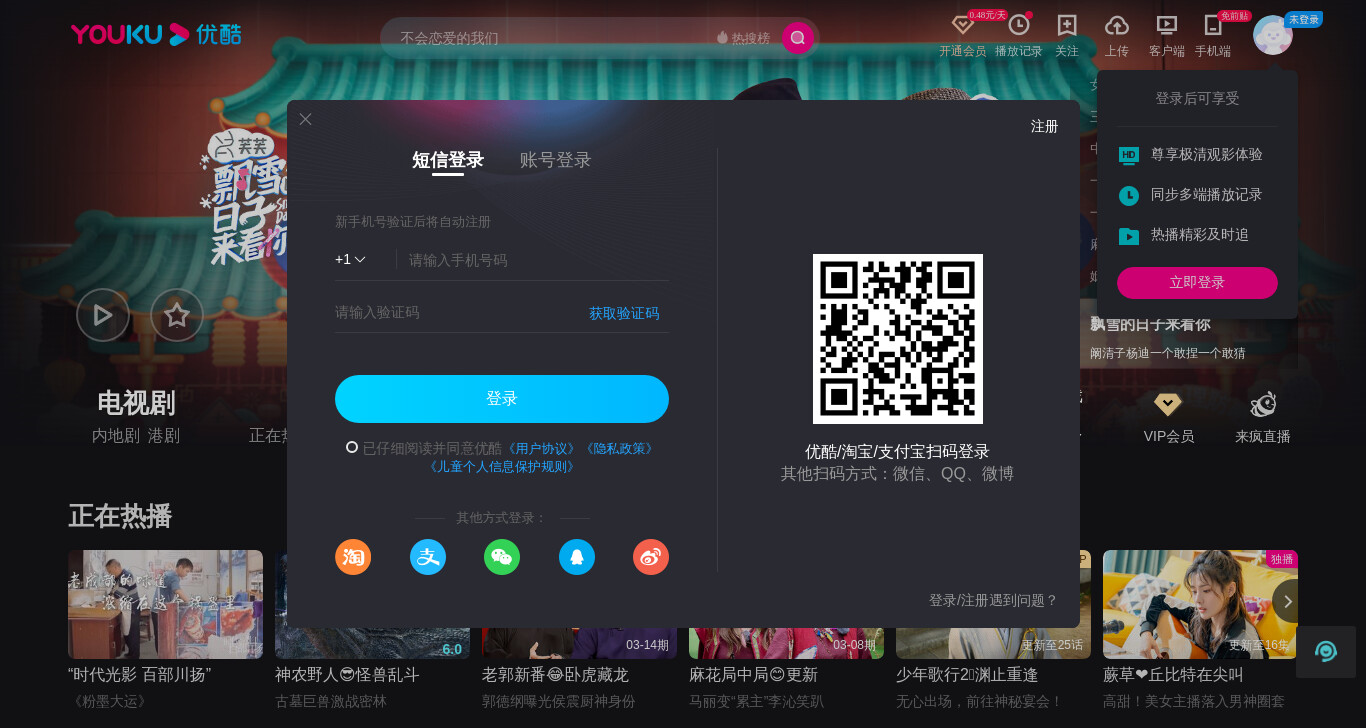The height and width of the screenshot is (728, 1366).
Task: Click the 少年歌行2 title text
Action: click(967, 675)
